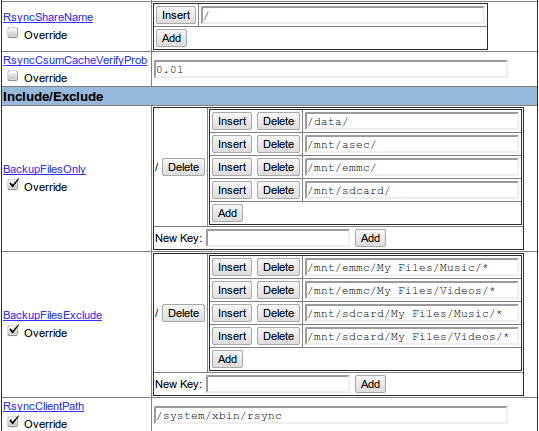Click Insert next to RsyncShareName value
This screenshot has height=431, width=539.
tap(176, 15)
